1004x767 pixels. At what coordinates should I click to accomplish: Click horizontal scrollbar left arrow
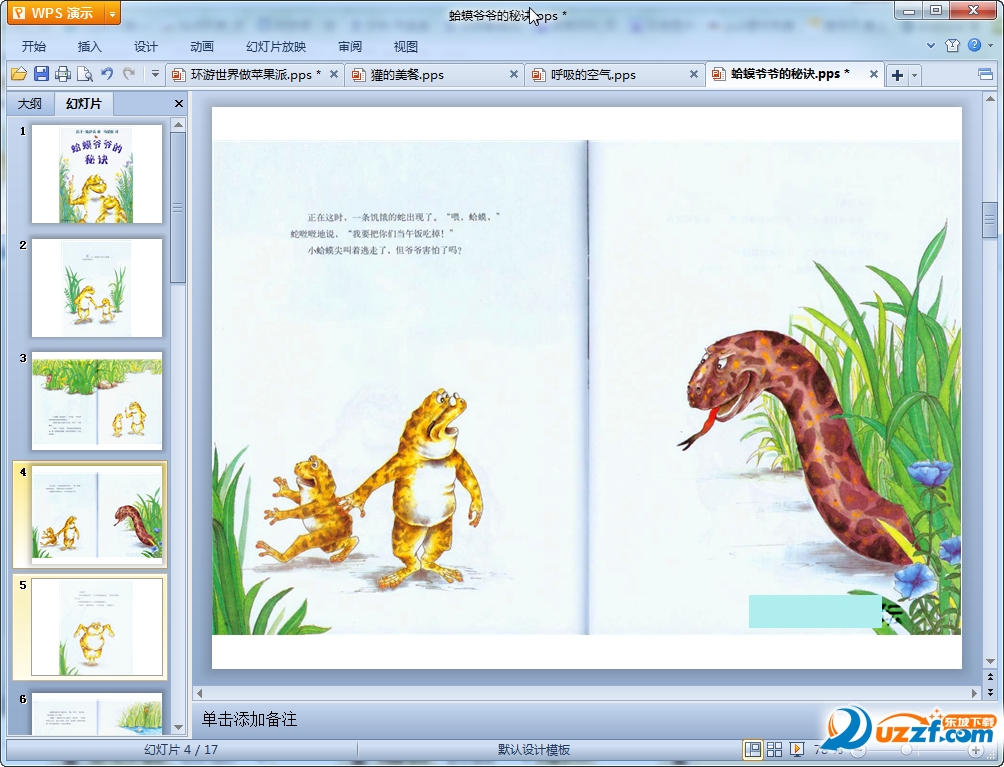click(199, 693)
